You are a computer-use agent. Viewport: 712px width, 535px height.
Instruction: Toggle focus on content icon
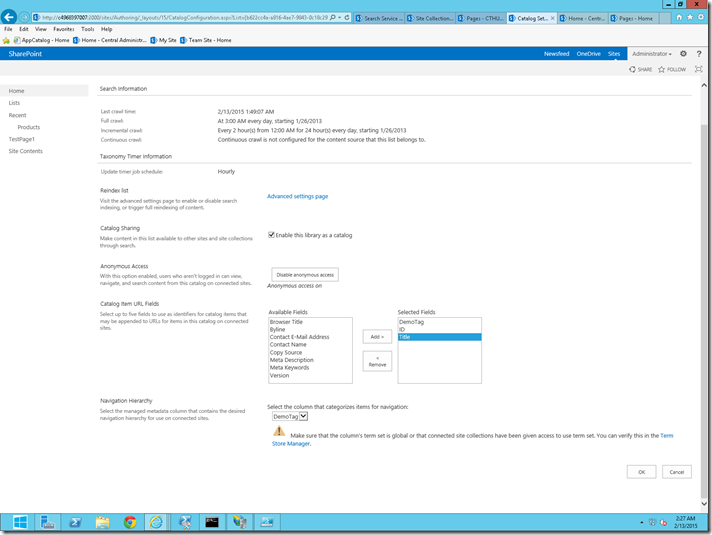(x=698, y=69)
